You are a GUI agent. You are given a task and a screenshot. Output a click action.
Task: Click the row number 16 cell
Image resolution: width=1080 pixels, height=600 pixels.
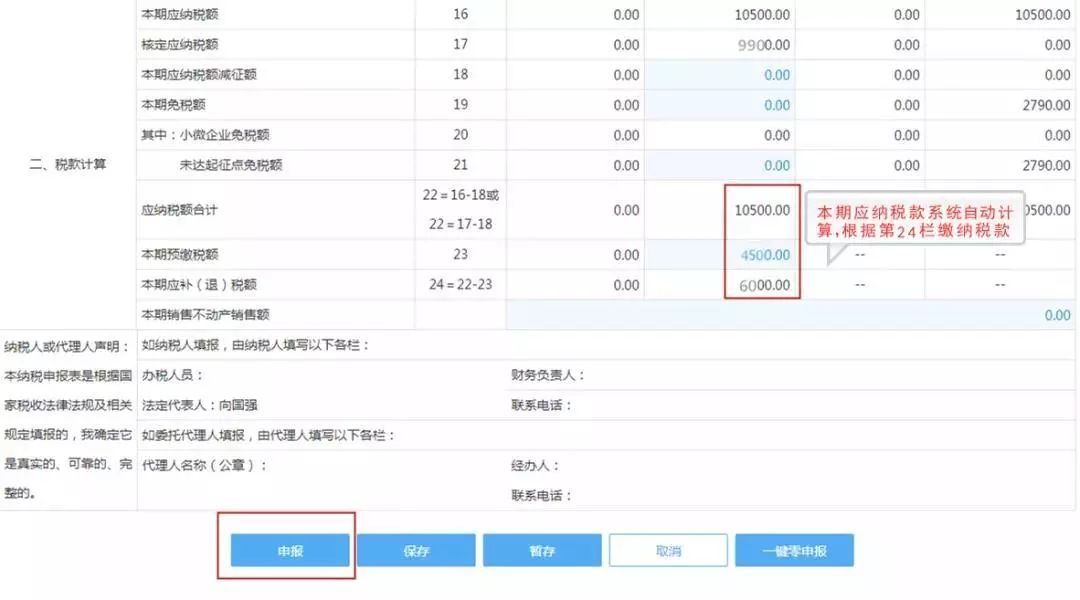point(461,14)
